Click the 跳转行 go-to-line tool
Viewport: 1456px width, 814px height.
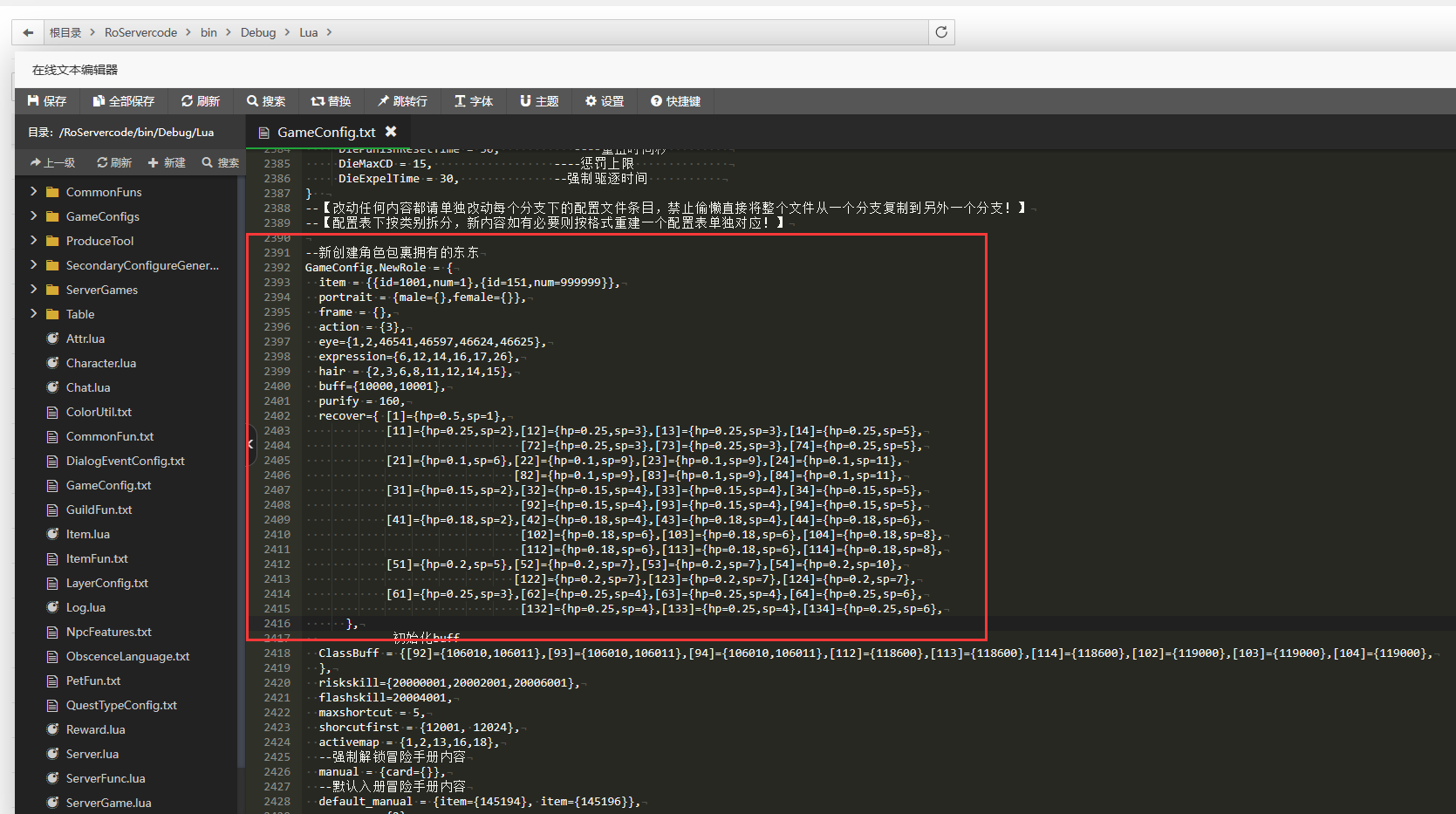(x=402, y=101)
